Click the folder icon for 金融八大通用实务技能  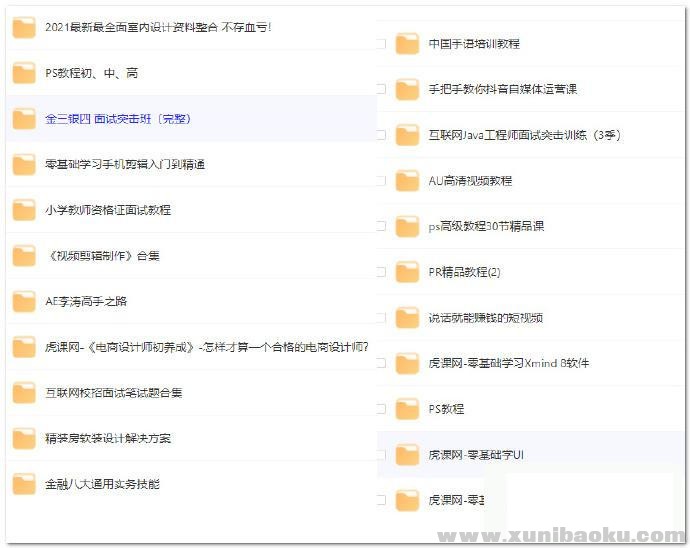[24, 484]
